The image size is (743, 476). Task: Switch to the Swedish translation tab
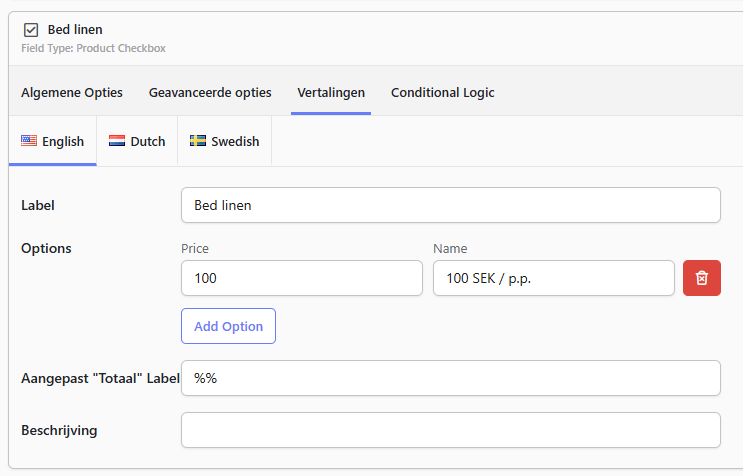coord(225,141)
